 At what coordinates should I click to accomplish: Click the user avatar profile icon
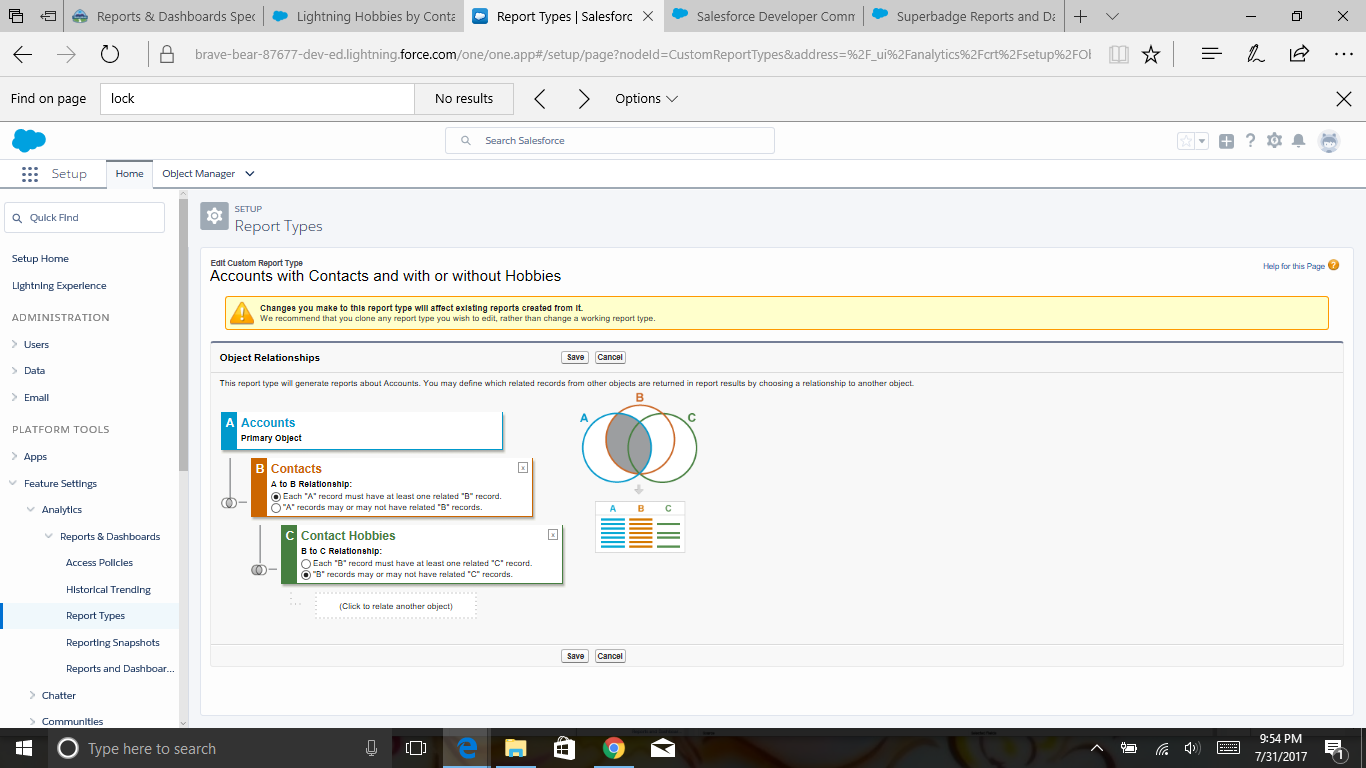1328,141
